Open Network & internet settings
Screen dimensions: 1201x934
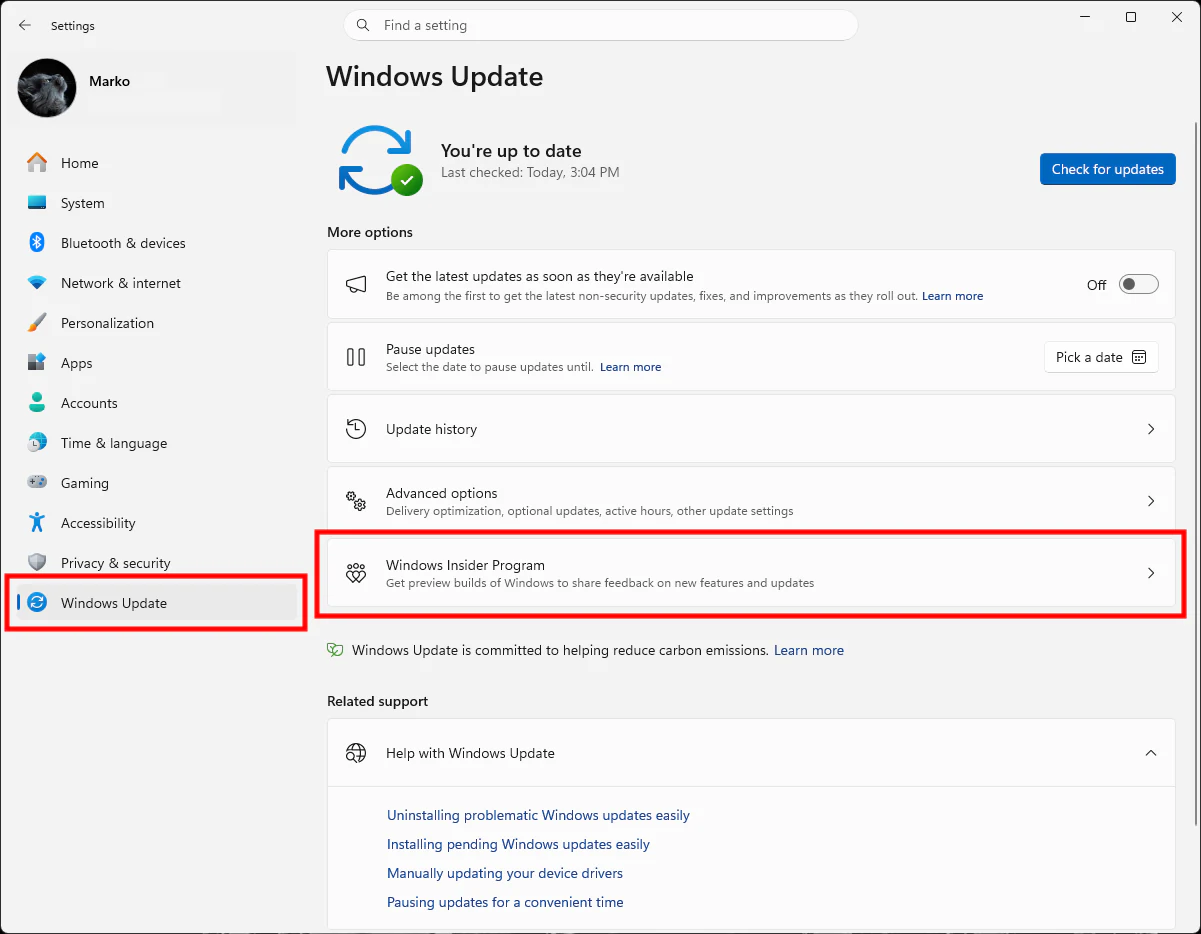(121, 283)
